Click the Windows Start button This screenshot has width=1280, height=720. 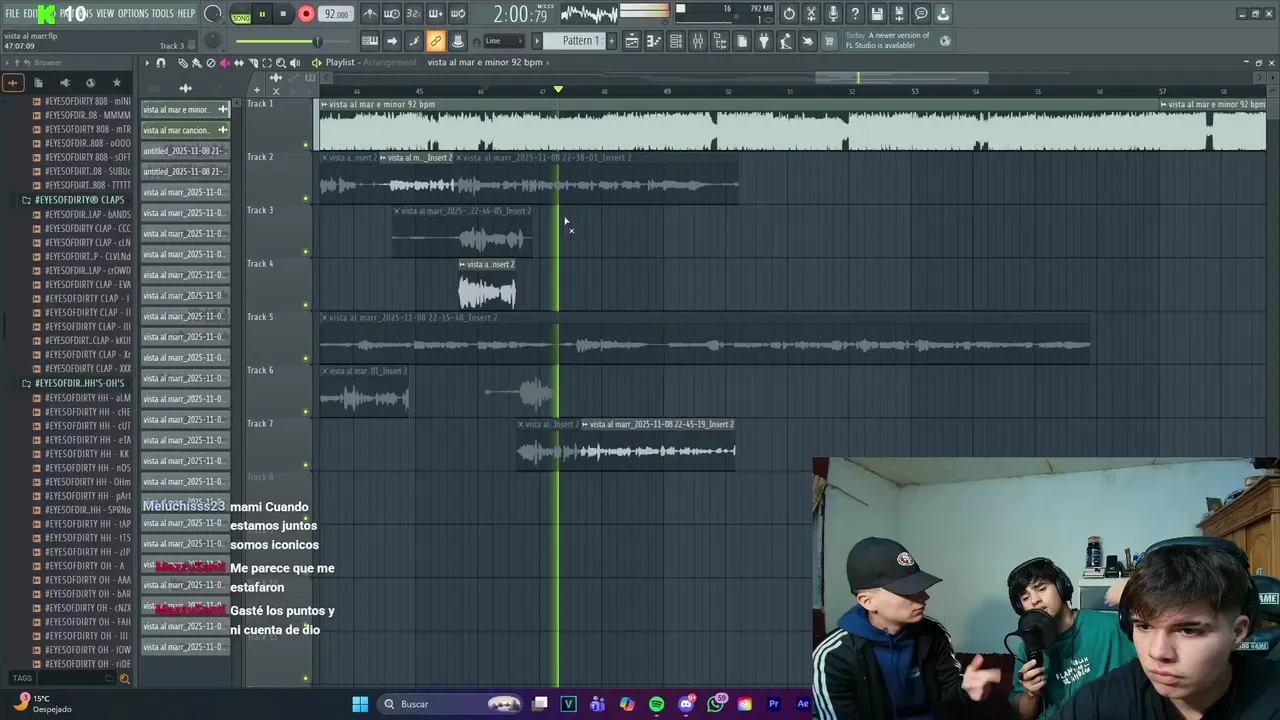pyautogui.click(x=360, y=704)
